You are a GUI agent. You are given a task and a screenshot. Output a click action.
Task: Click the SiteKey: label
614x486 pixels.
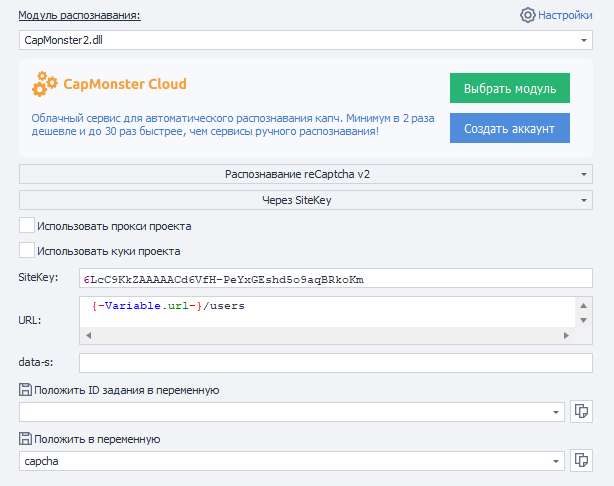(38, 277)
